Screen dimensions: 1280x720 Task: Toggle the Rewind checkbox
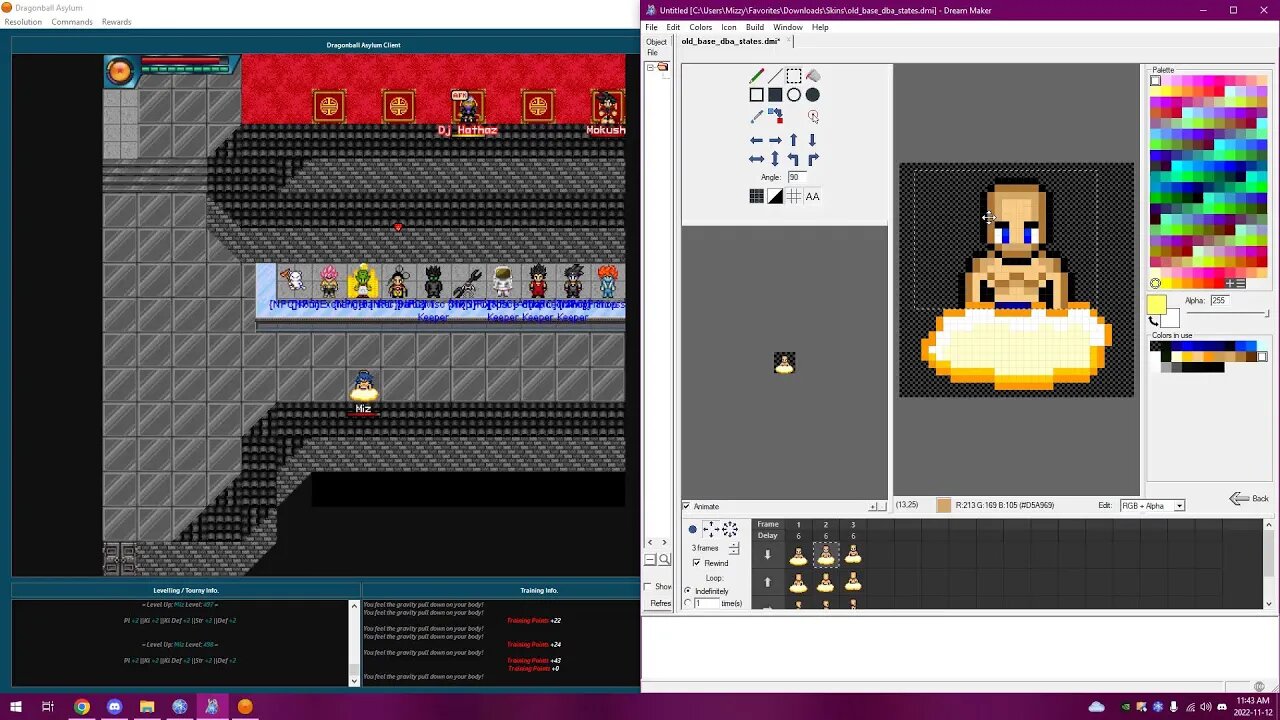(x=697, y=563)
